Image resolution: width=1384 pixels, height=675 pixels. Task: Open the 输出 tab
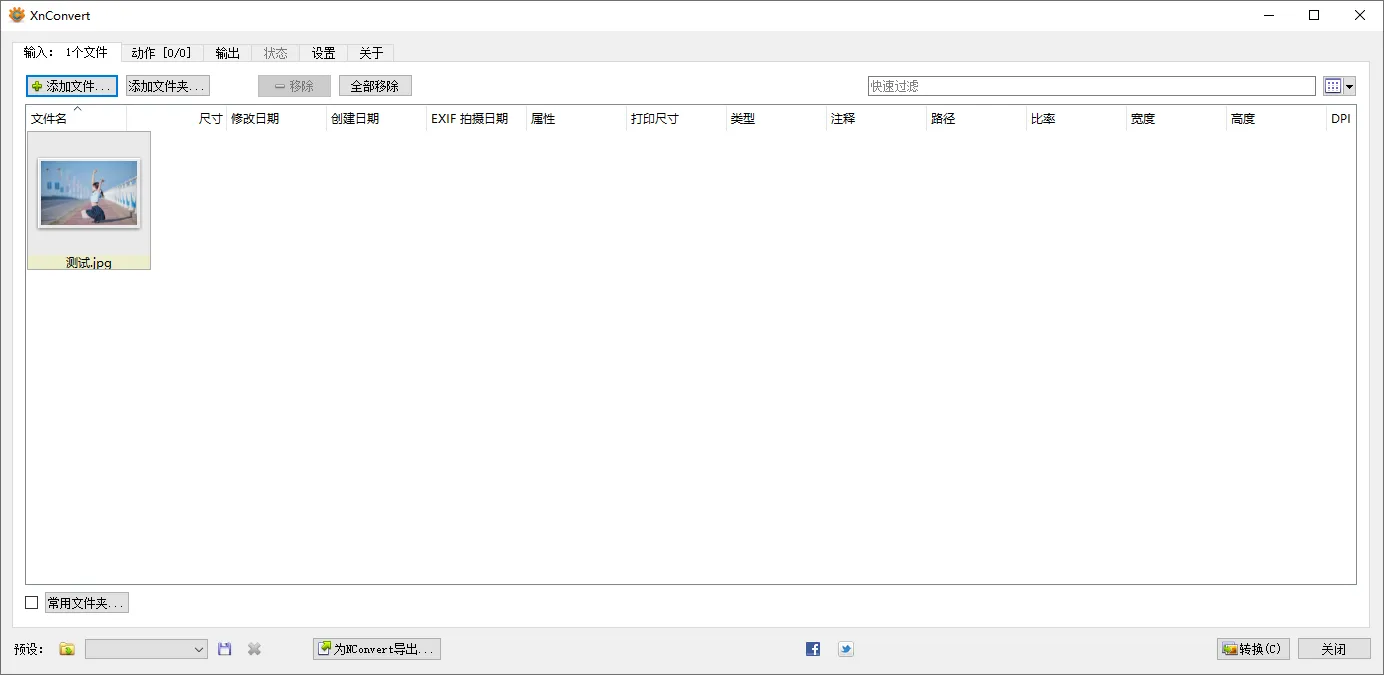click(x=228, y=53)
